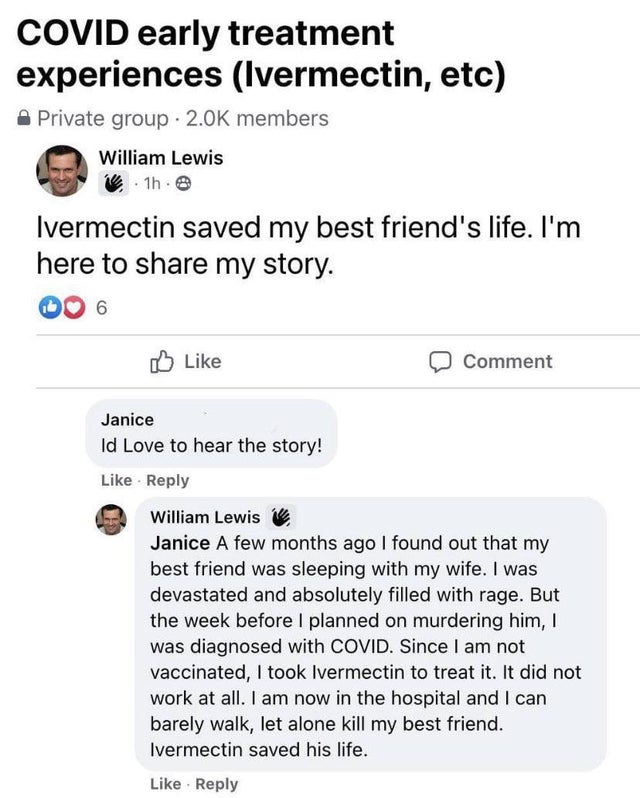Click the small William Lewis avatar in the reply
This screenshot has height=798, width=640.
click(x=111, y=521)
